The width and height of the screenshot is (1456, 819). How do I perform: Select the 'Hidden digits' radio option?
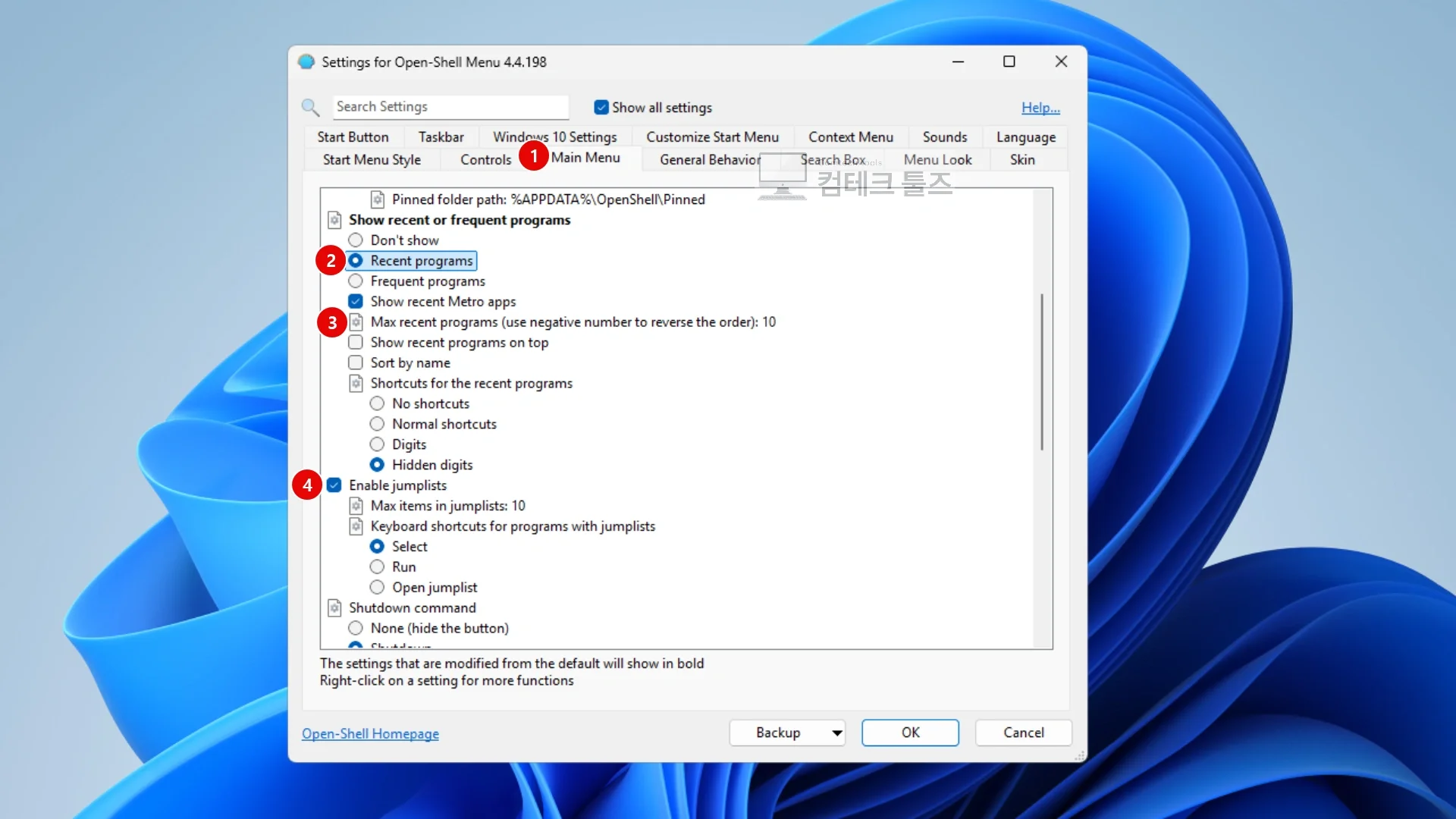[x=377, y=465]
